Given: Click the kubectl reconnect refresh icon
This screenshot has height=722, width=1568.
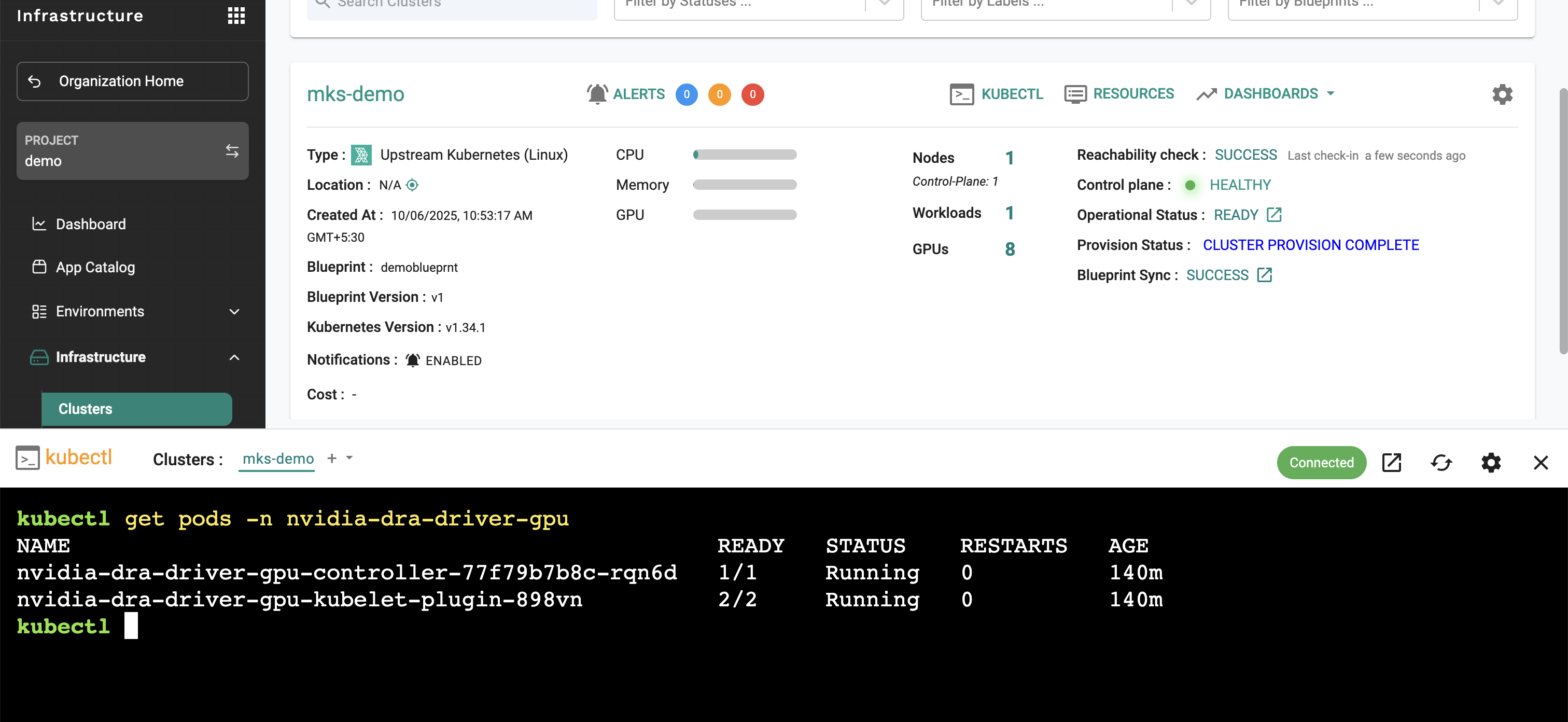Looking at the screenshot, I should click(1441, 463).
